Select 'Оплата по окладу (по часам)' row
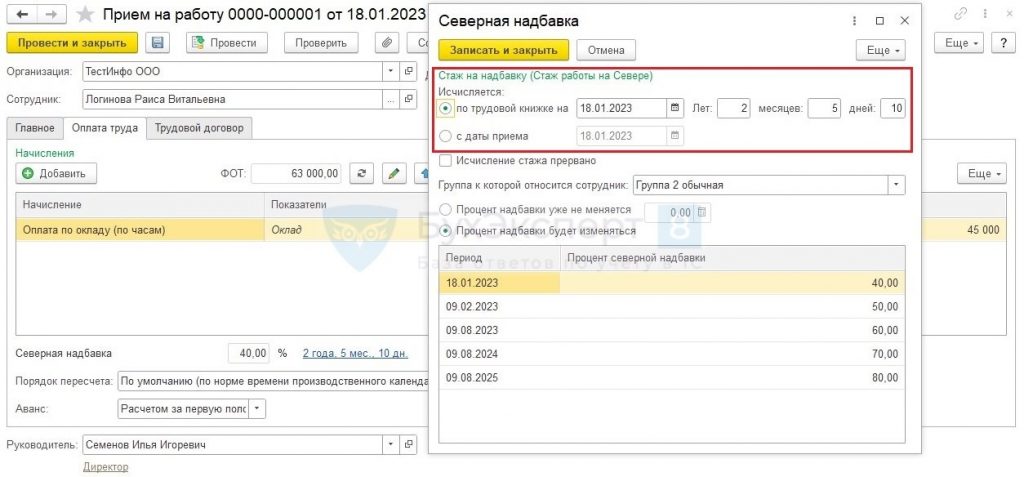1024x477 pixels. click(x=222, y=230)
